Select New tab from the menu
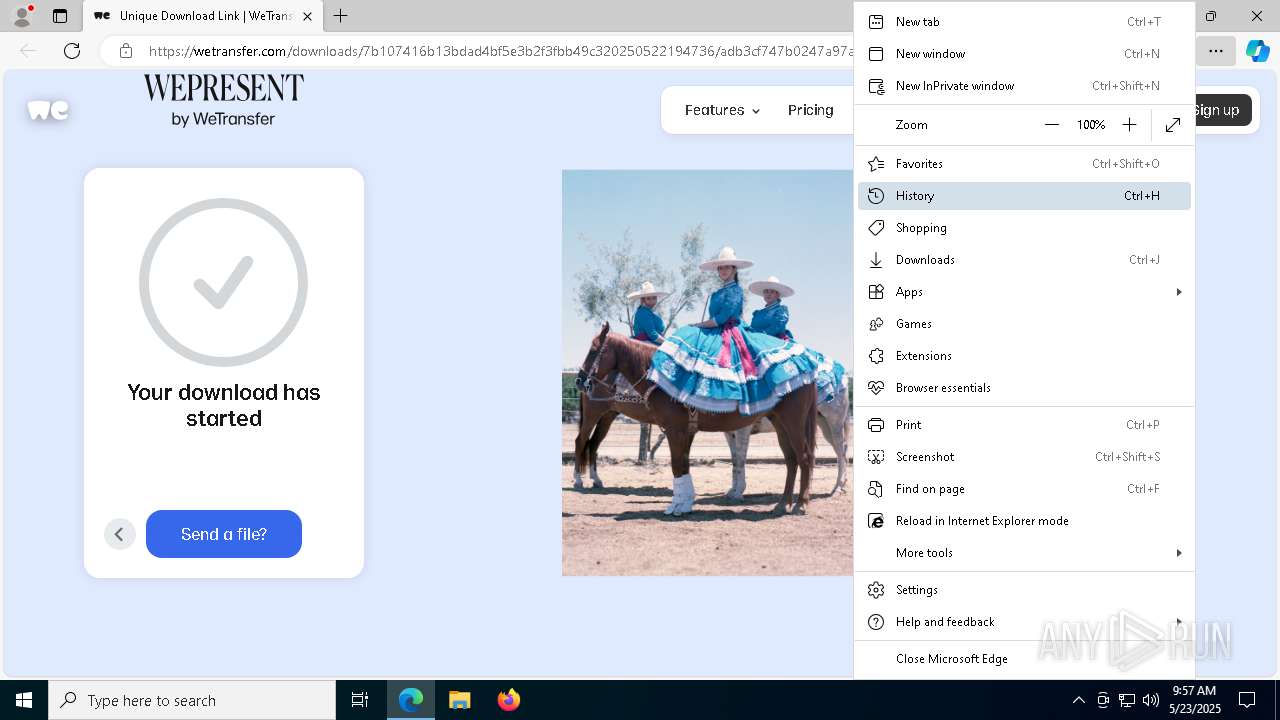This screenshot has height=720, width=1280. pos(1024,22)
